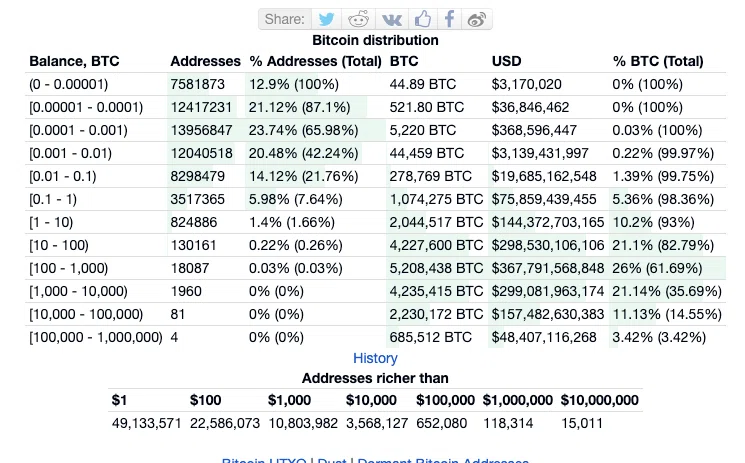Click the '5.98% (7.64%)' cell
Image resolution: width=745 pixels, height=463 pixels.
coord(296,199)
